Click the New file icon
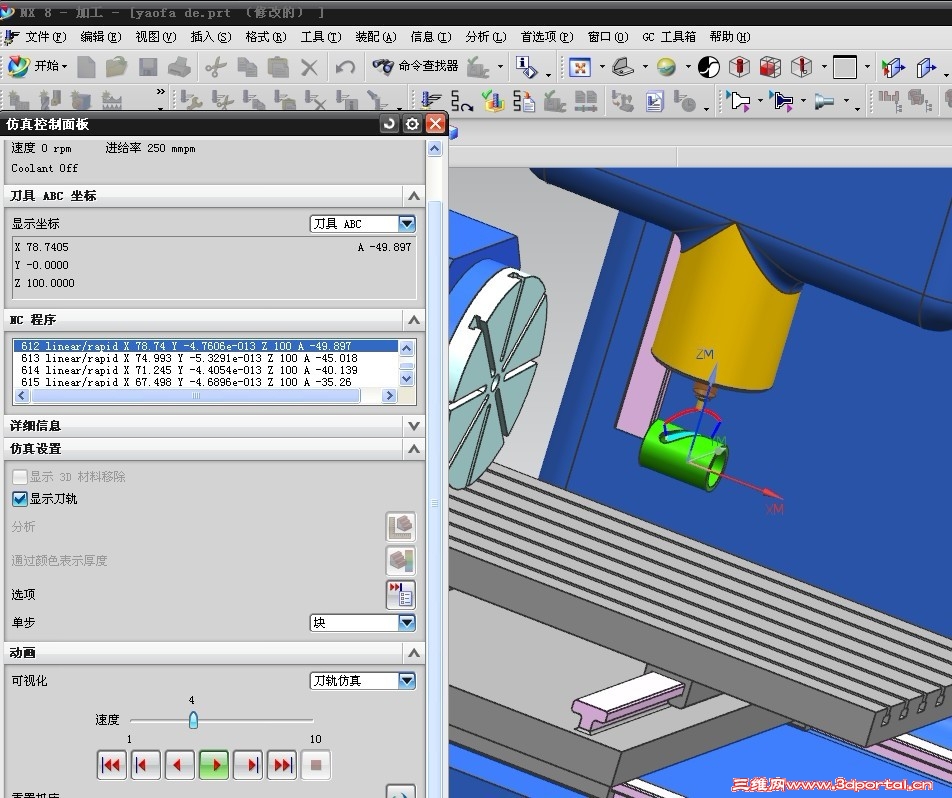 [86, 67]
